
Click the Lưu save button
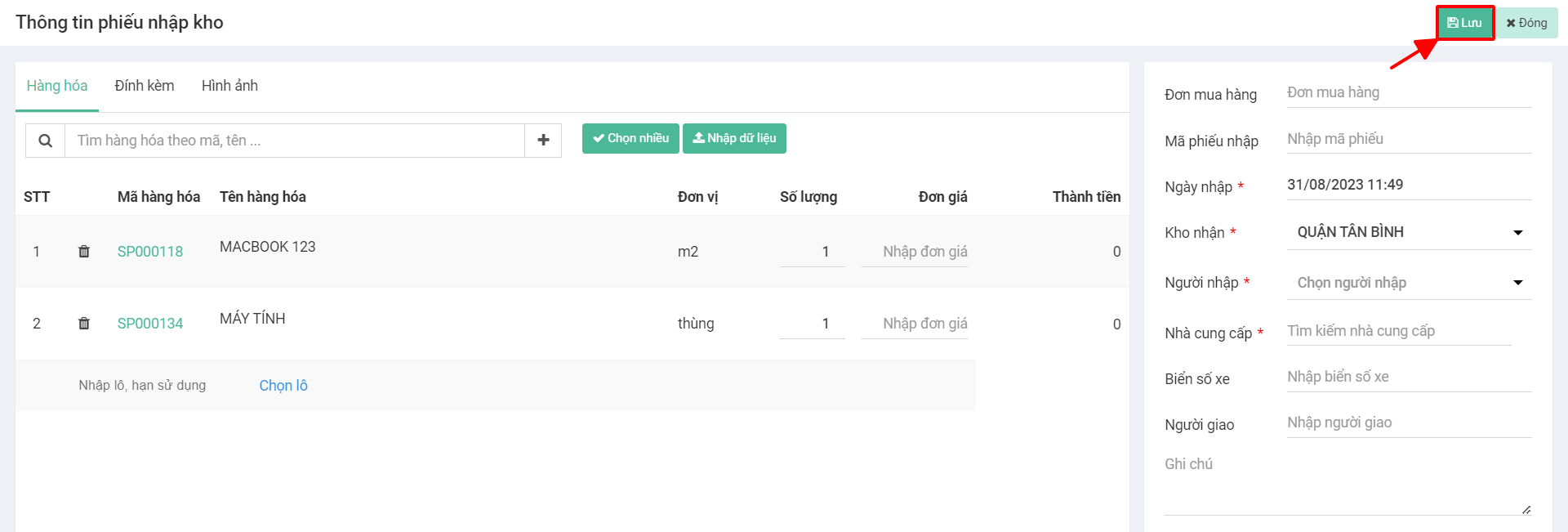pos(1464,23)
